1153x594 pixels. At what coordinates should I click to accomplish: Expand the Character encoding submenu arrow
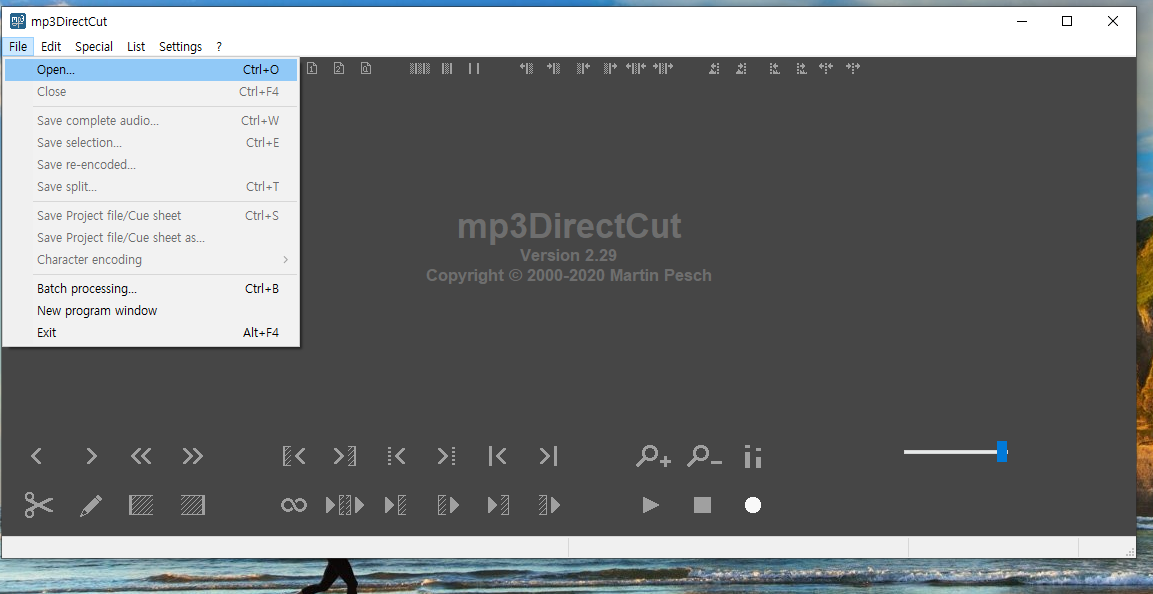pyautogui.click(x=285, y=260)
